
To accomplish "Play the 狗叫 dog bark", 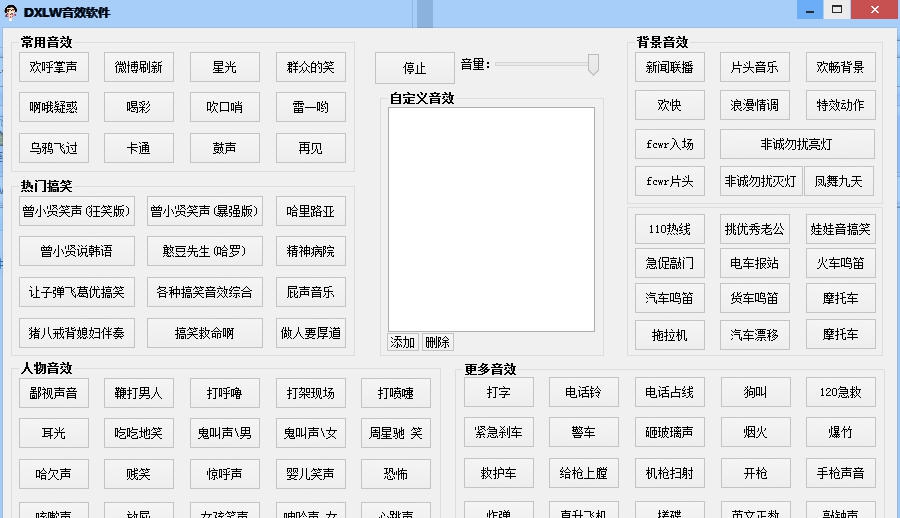I will (755, 392).
